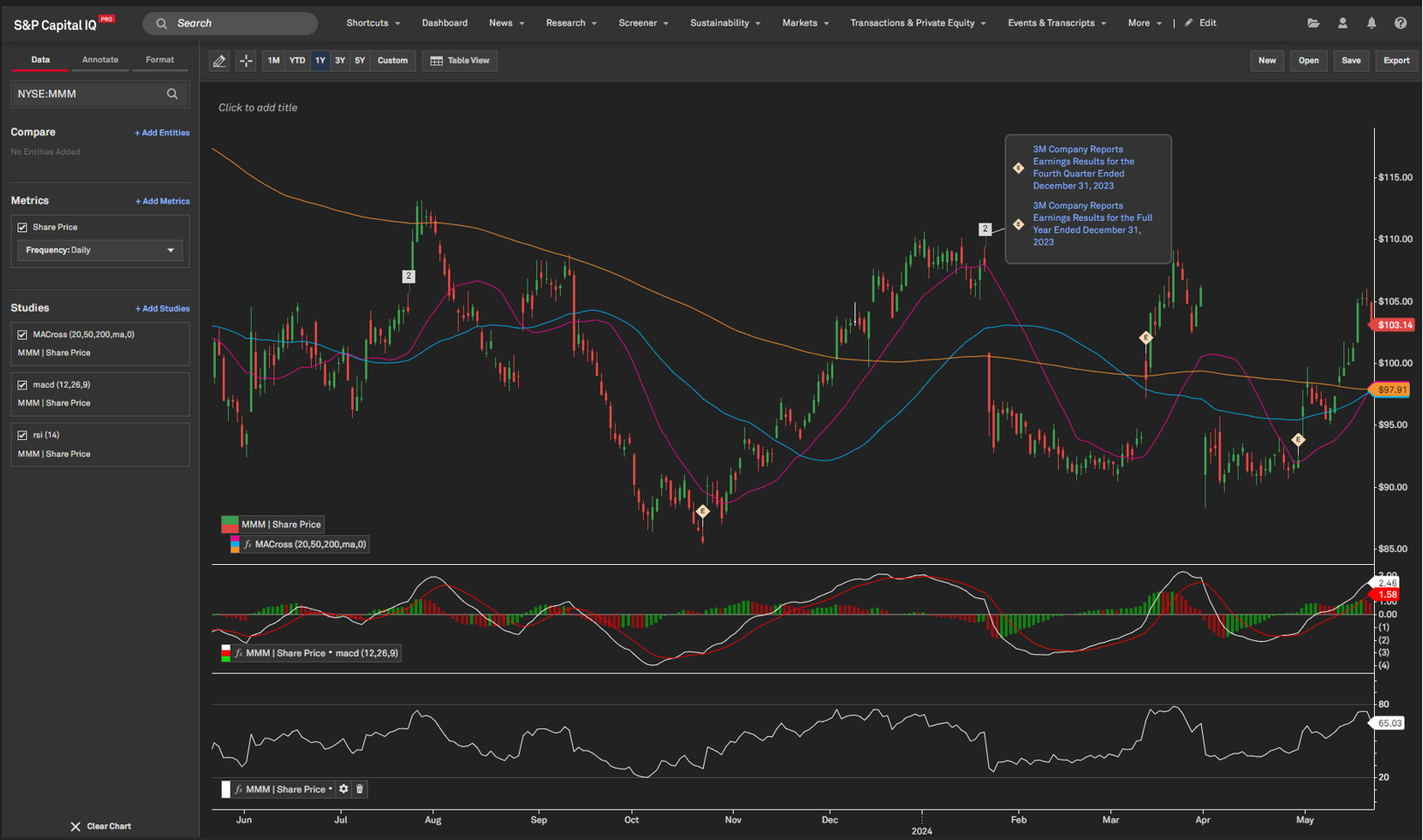The width and height of the screenshot is (1423, 840).
Task: Click the notifications bell icon
Action: [x=1371, y=24]
